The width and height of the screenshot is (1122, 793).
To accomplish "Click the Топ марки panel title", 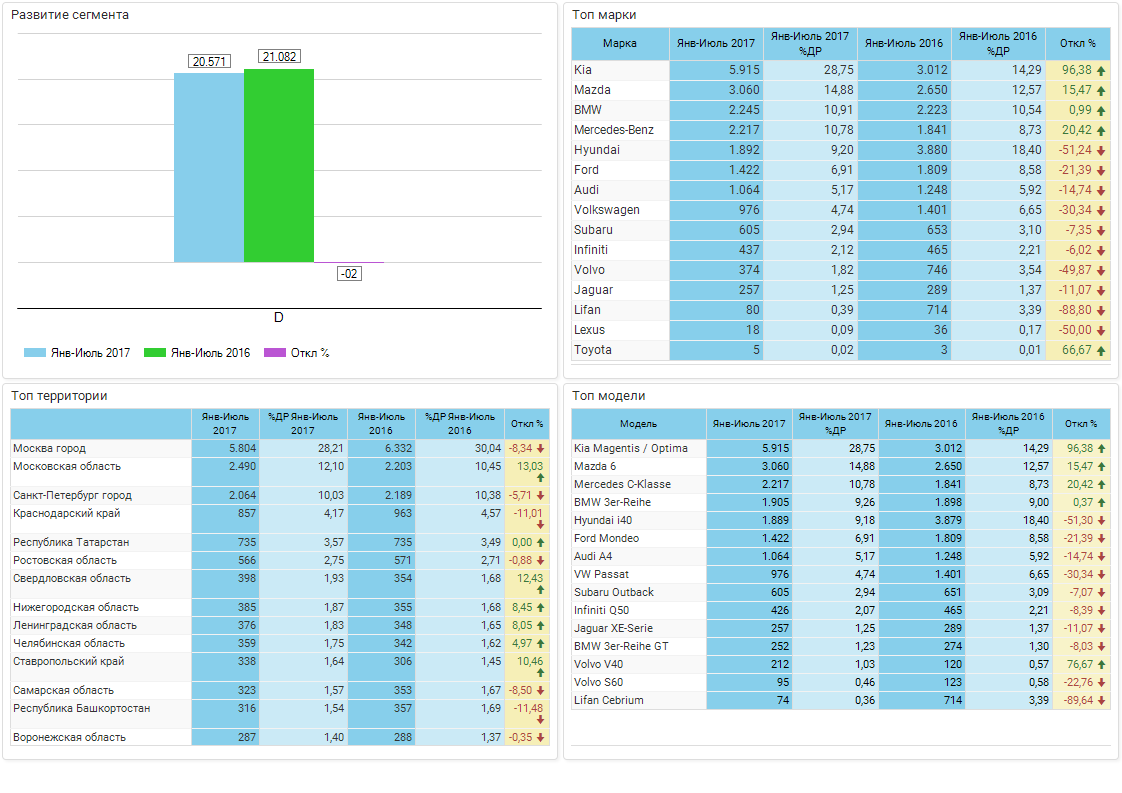I will (604, 15).
